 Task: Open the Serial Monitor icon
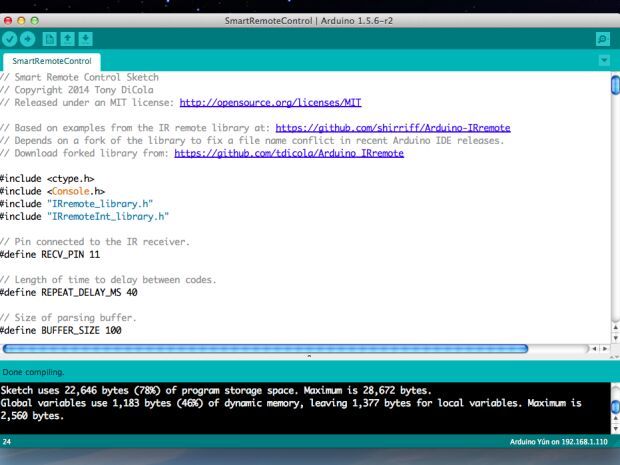tap(603, 39)
